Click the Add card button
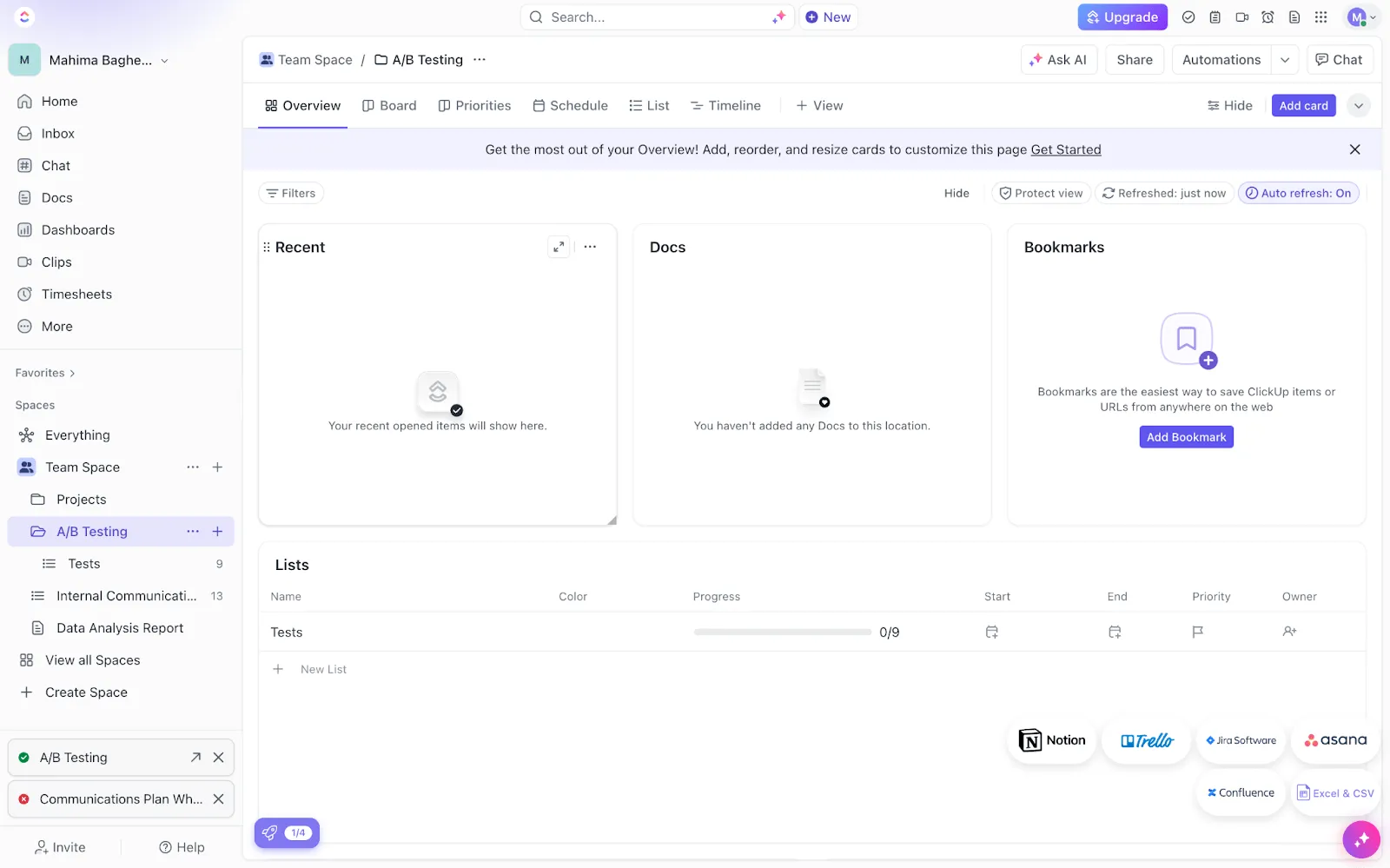The height and width of the screenshot is (868, 1390). pyautogui.click(x=1303, y=105)
